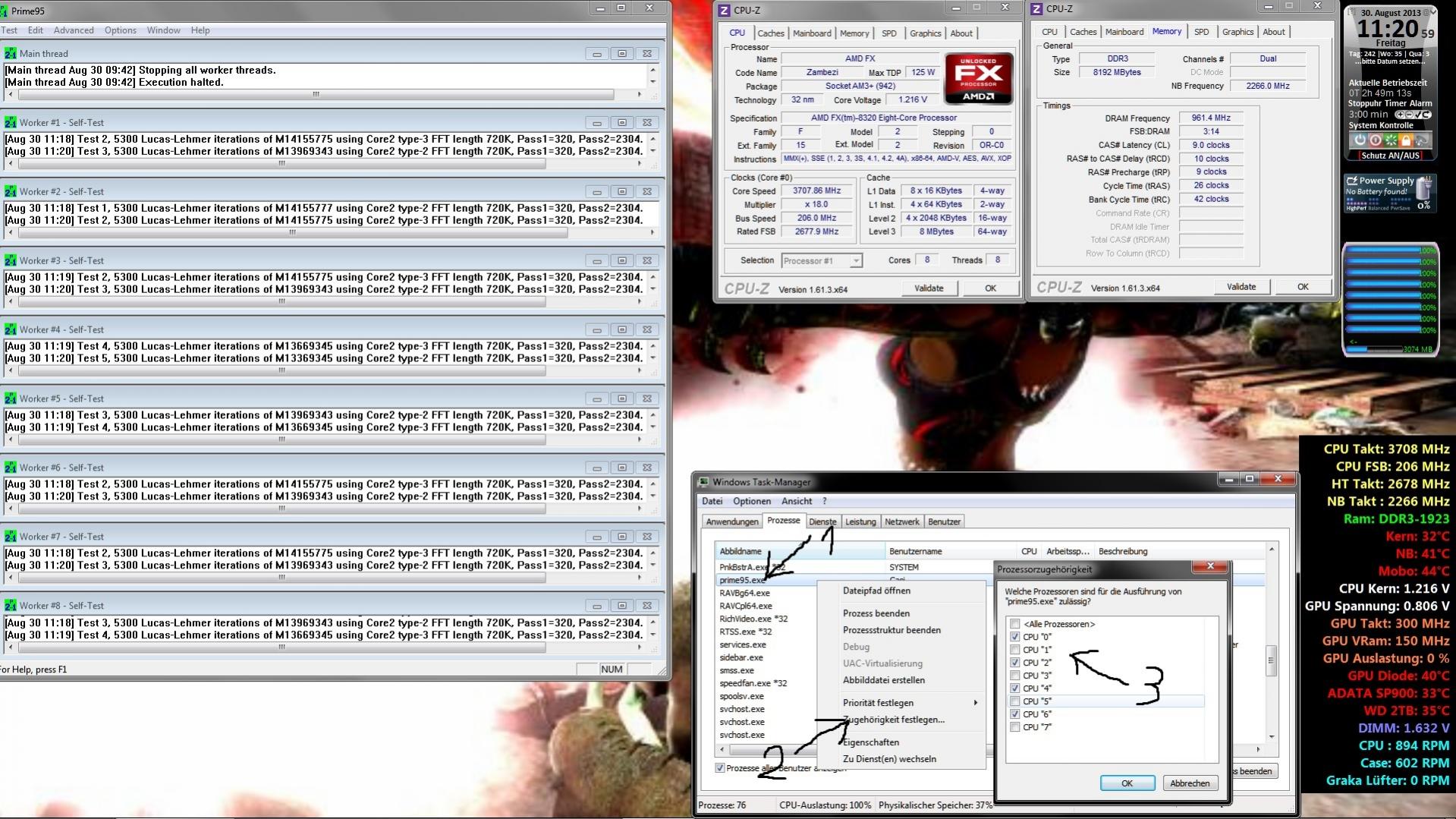Screen dimensions: 1456x819
Task: Click the Prime95 title bar icon
Action: coord(4,11)
